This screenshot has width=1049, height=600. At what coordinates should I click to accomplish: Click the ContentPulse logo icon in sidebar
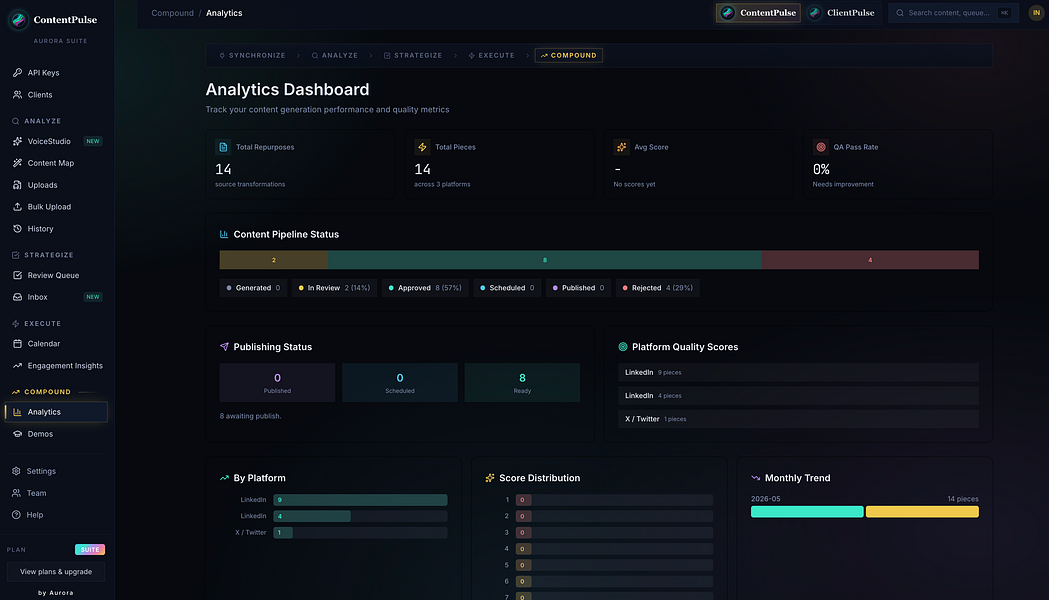(18, 19)
